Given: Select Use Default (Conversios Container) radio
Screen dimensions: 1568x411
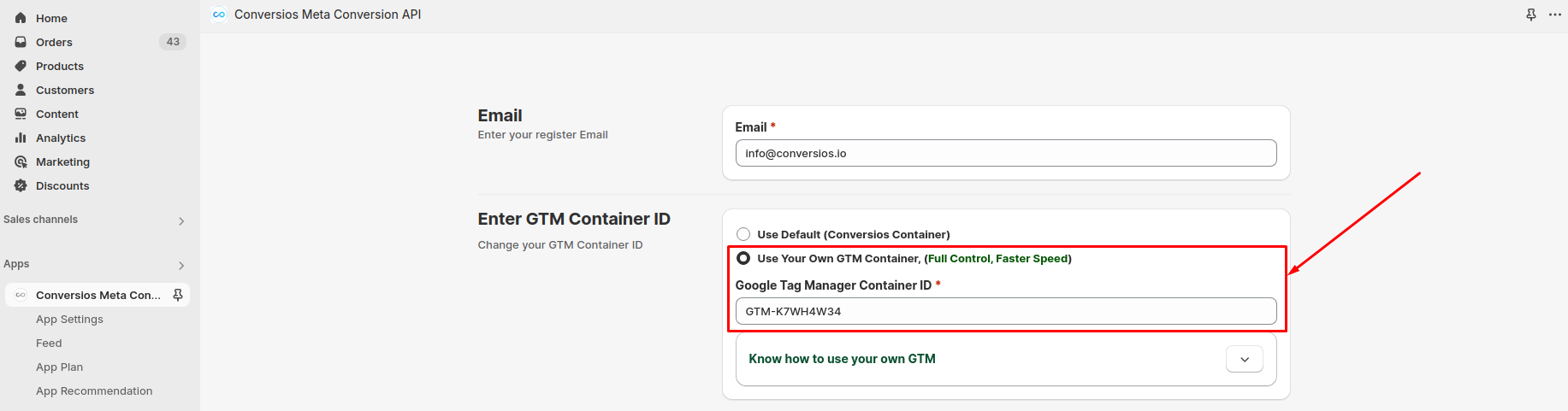Looking at the screenshot, I should coord(743,234).
